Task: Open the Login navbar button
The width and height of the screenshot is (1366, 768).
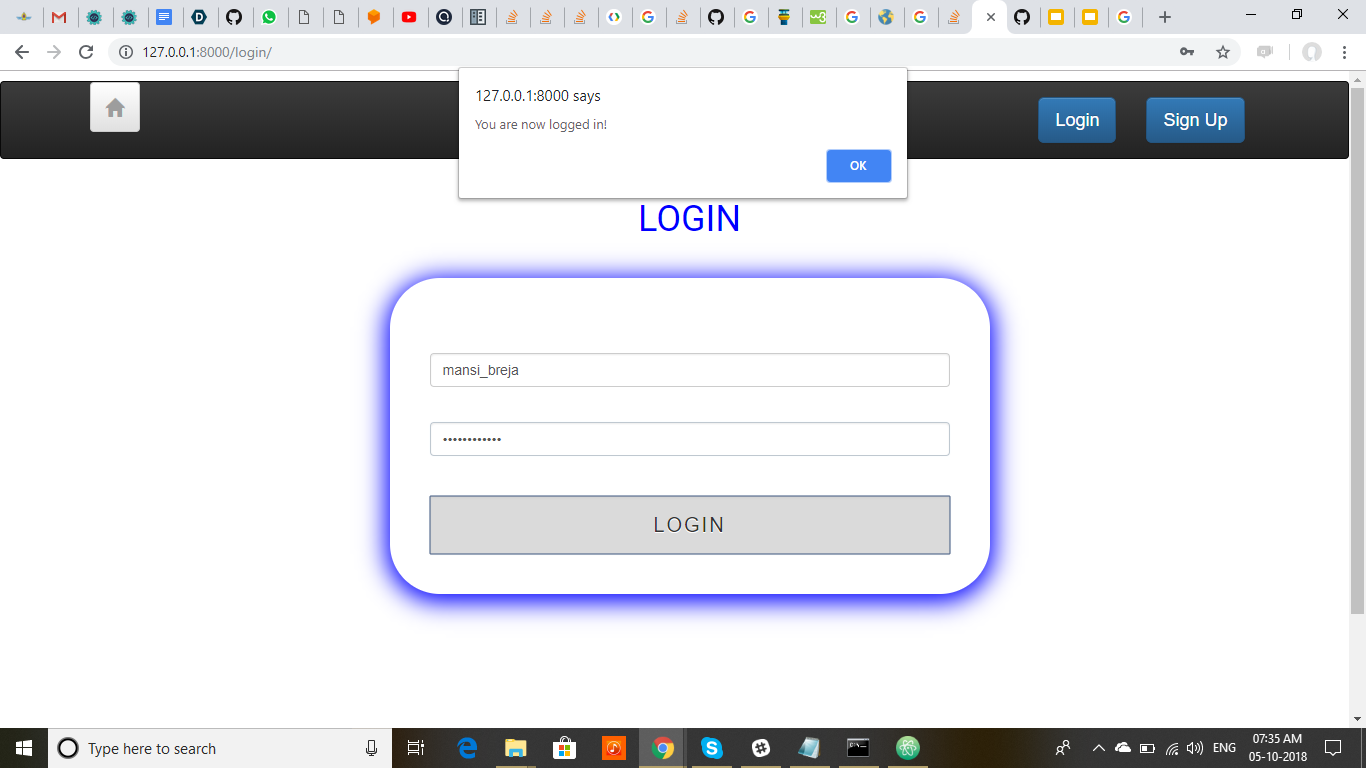Action: 1077,120
